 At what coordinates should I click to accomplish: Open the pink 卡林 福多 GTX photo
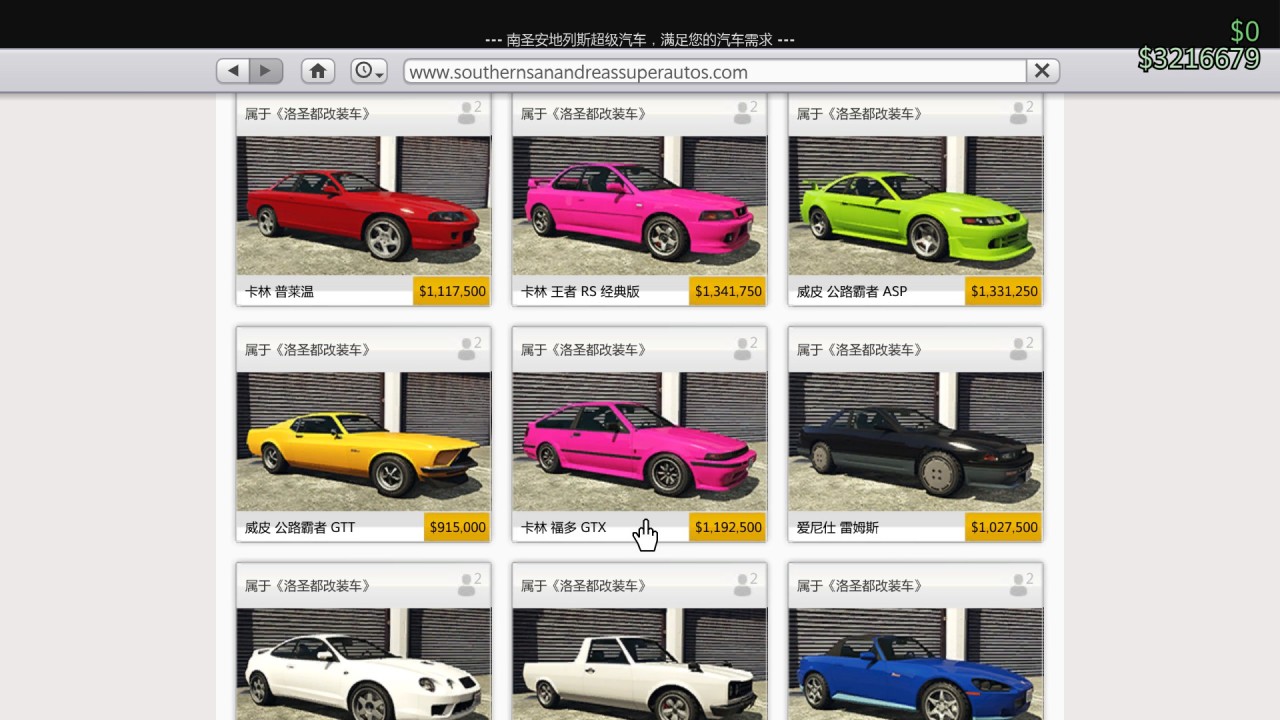point(640,442)
